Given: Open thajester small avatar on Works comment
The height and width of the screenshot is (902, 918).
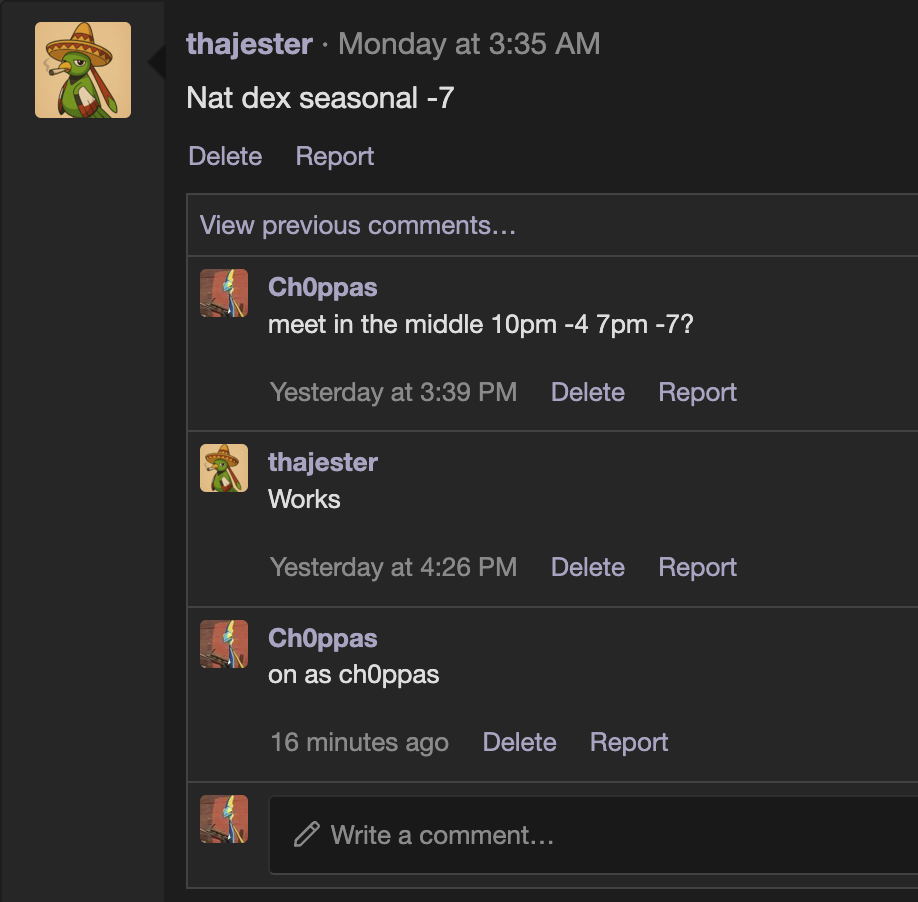Looking at the screenshot, I should (224, 468).
